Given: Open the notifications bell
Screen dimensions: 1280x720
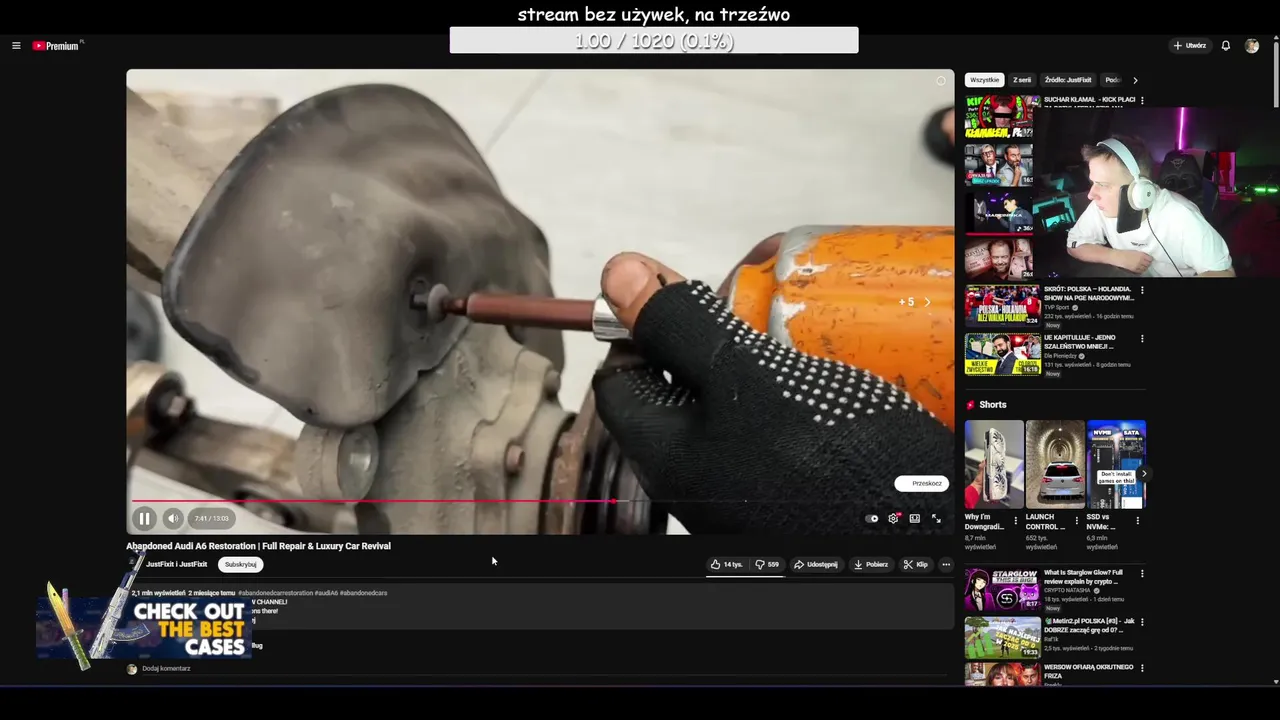Looking at the screenshot, I should tap(1225, 46).
